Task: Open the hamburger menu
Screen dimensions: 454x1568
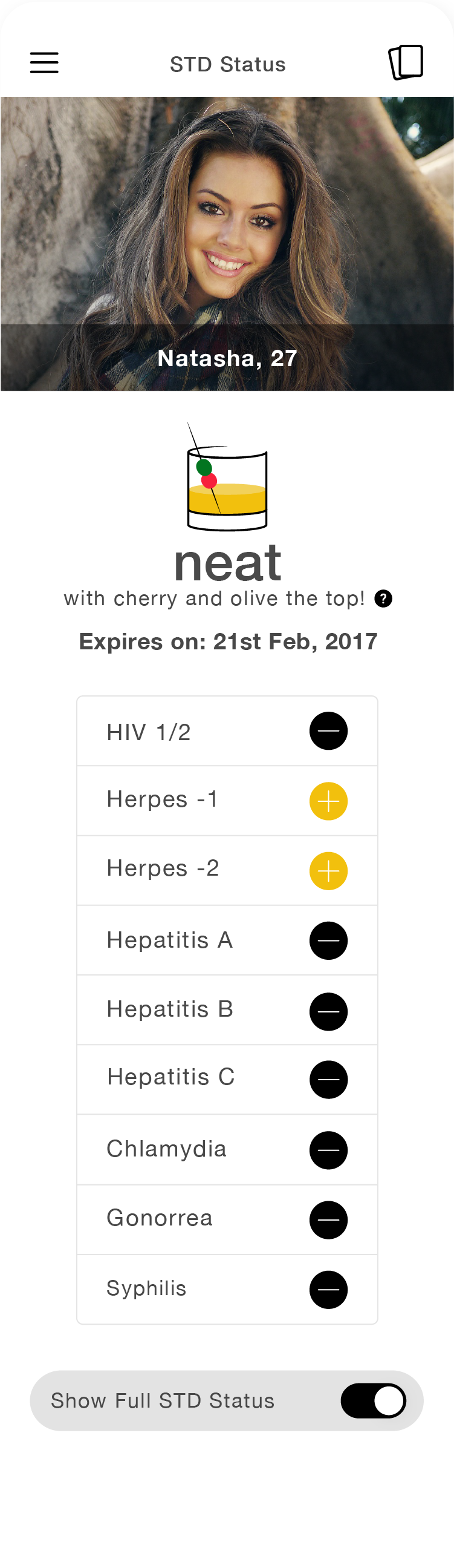Action: pyautogui.click(x=44, y=63)
